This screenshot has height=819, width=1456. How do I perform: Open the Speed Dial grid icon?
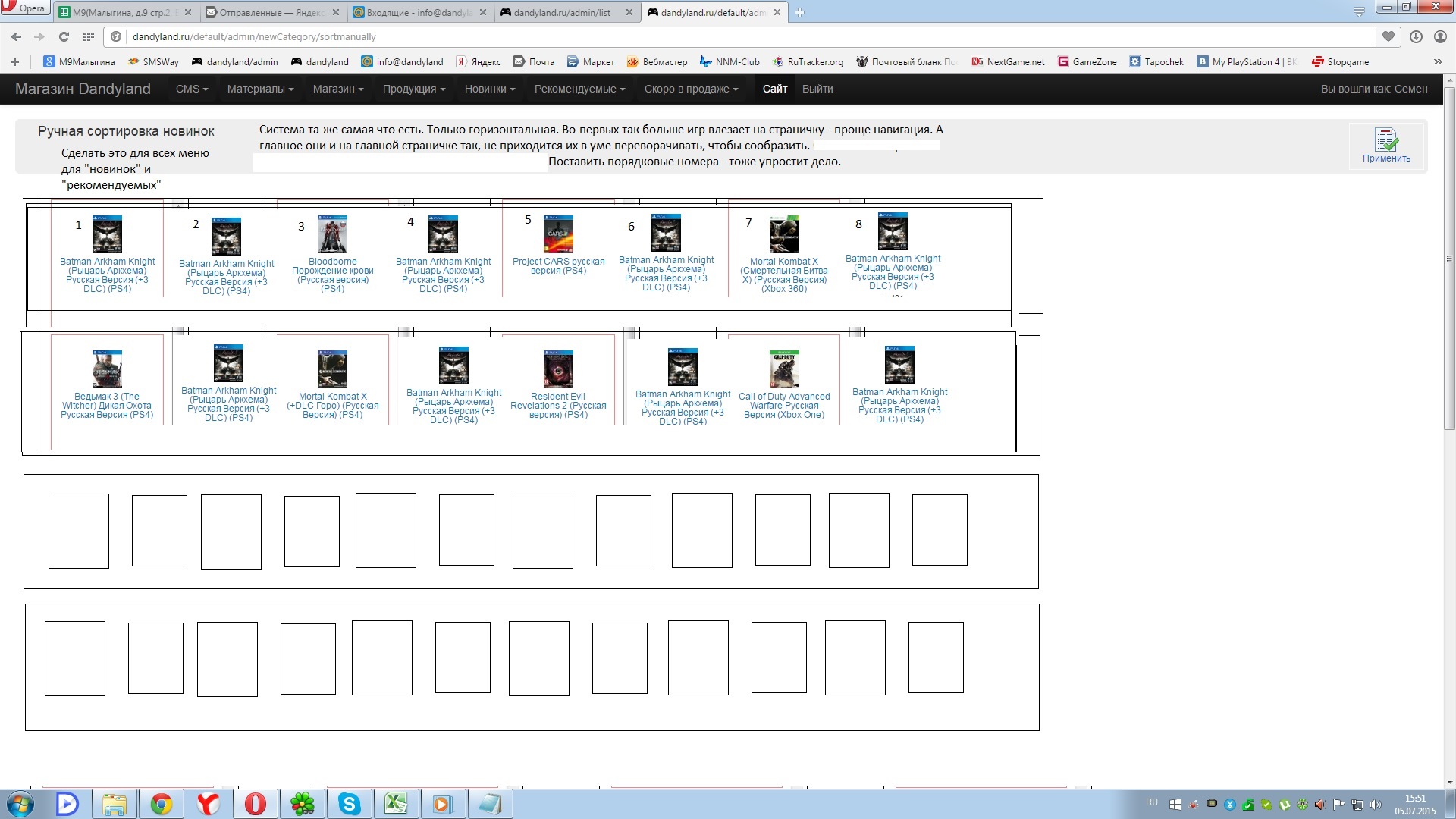tap(89, 36)
